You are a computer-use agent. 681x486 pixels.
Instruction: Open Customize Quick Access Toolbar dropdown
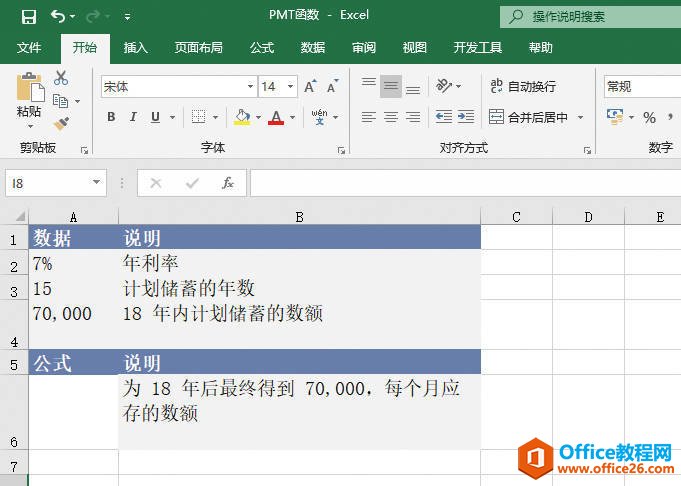(128, 17)
